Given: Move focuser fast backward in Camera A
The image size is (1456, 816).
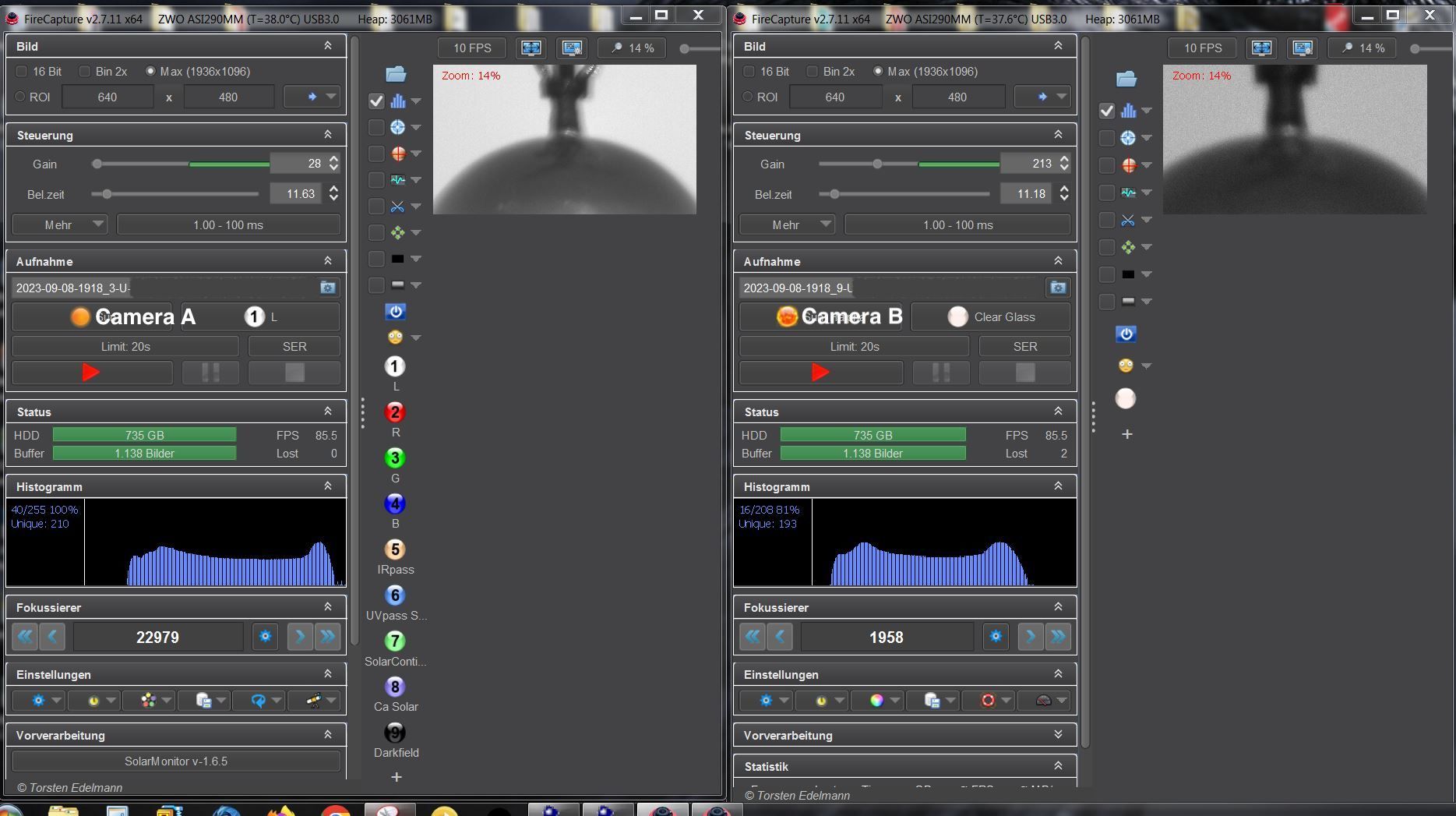Looking at the screenshot, I should (25, 637).
